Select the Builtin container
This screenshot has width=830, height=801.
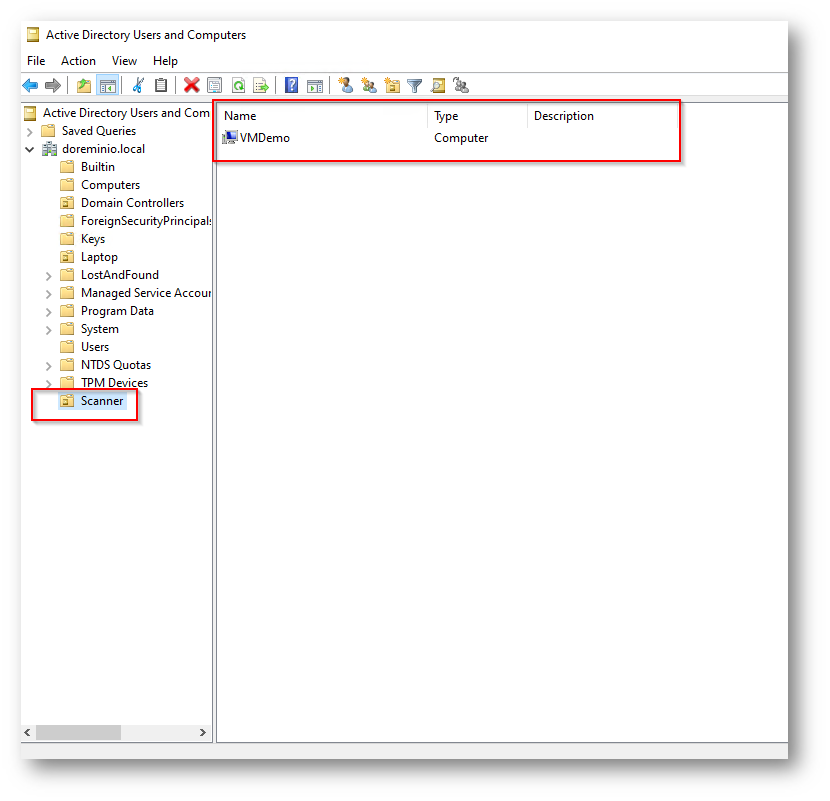click(98, 167)
